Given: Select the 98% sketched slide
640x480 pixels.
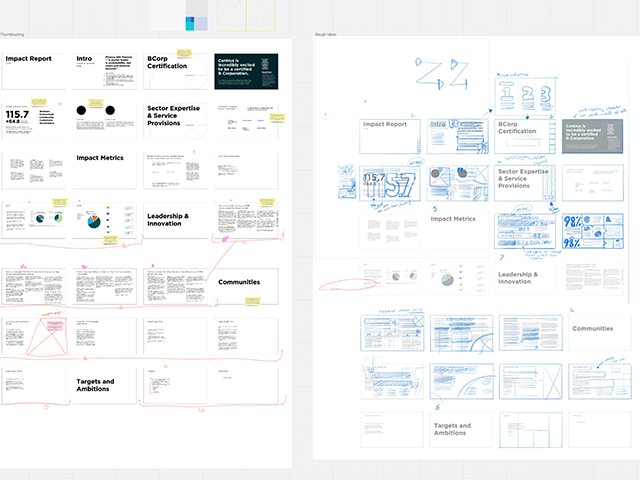Looking at the screenshot, I should click(593, 231).
